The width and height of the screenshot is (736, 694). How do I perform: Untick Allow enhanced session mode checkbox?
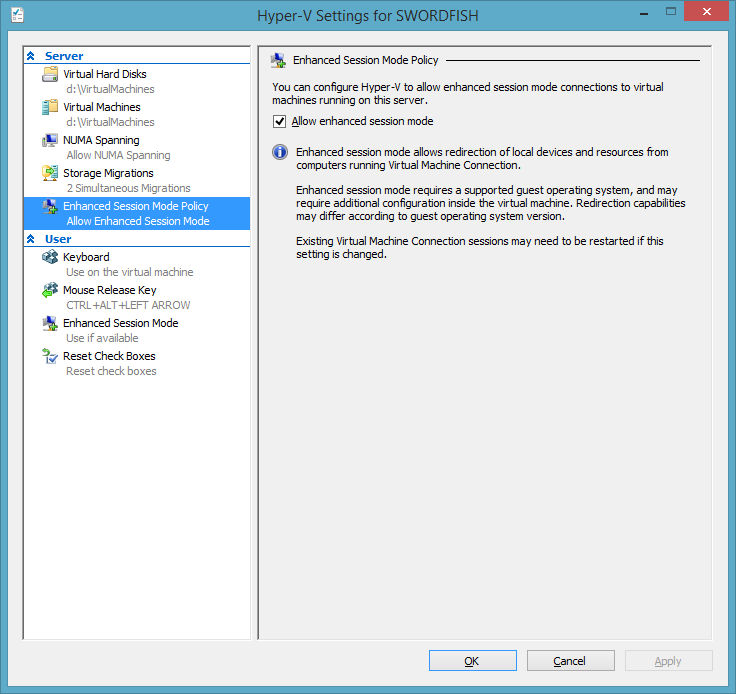click(280, 122)
